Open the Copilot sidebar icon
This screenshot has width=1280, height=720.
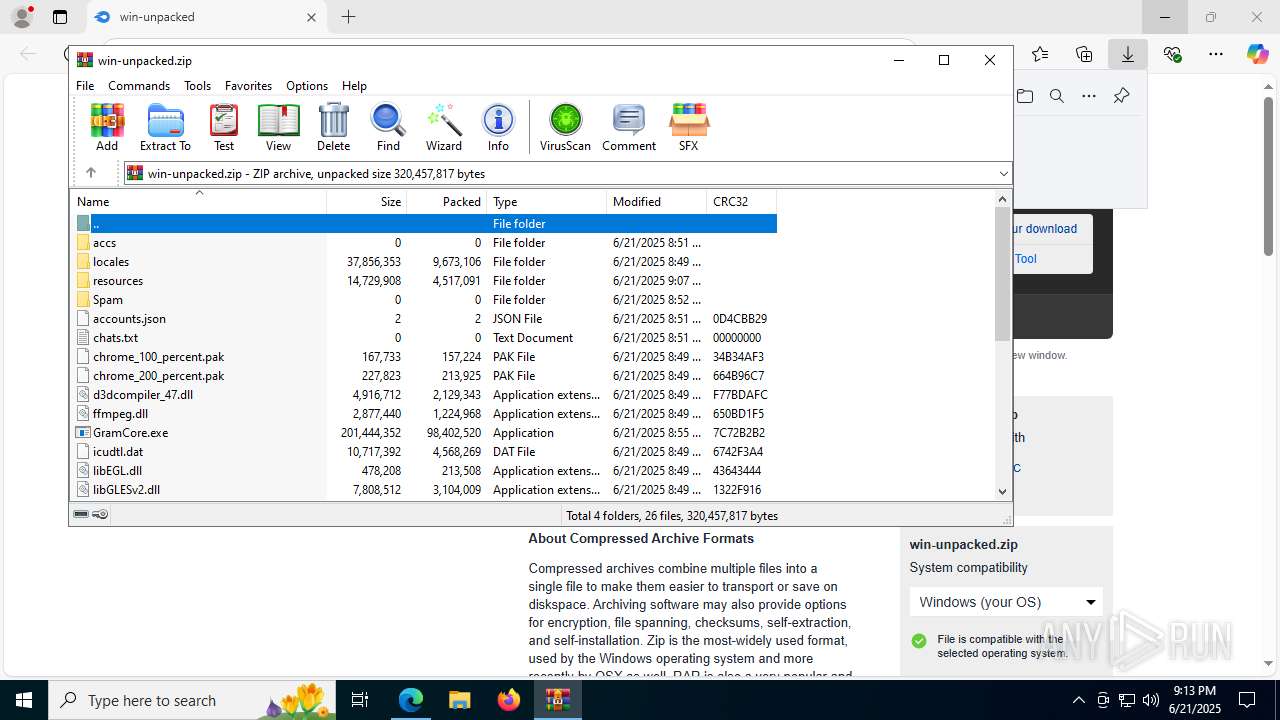click(x=1257, y=54)
